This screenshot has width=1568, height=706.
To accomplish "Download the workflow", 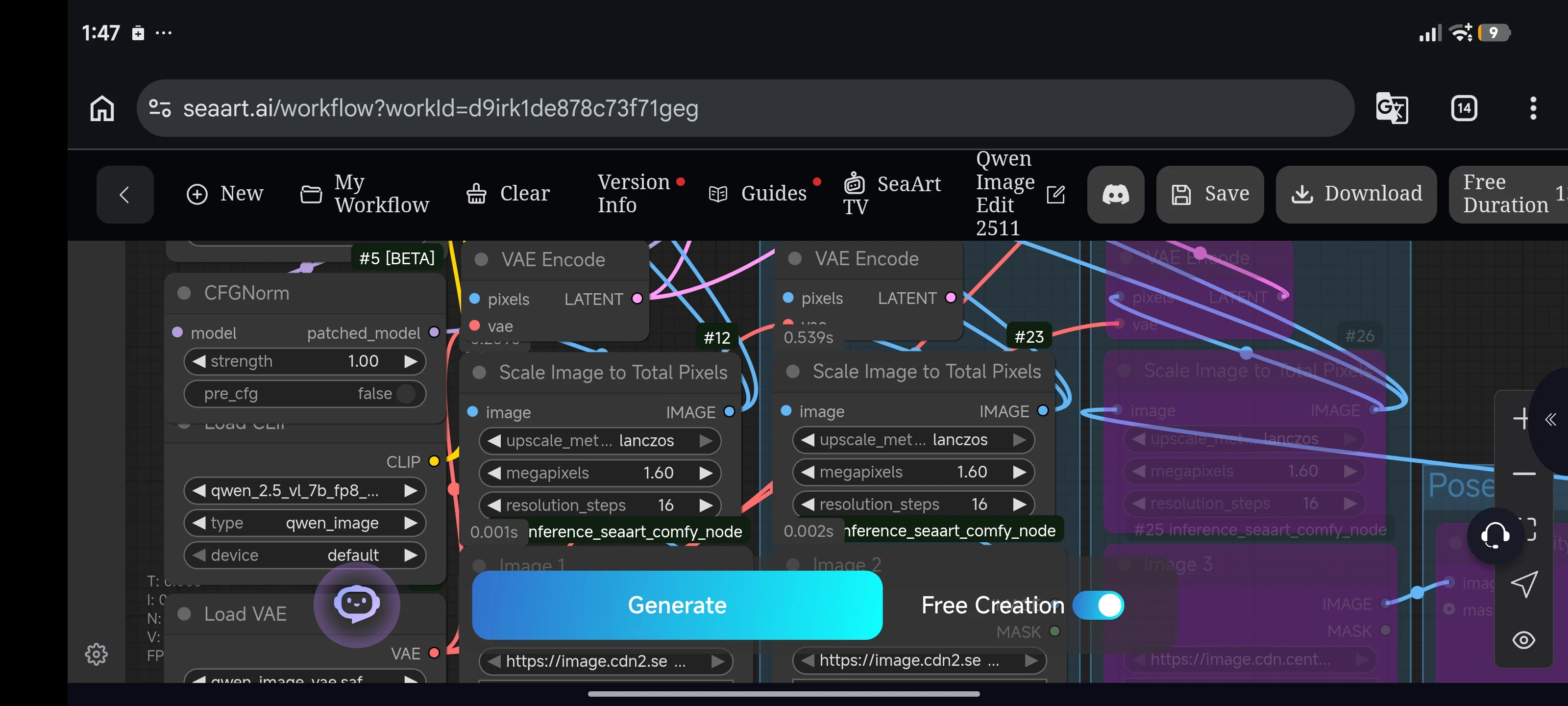I will click(x=1356, y=194).
